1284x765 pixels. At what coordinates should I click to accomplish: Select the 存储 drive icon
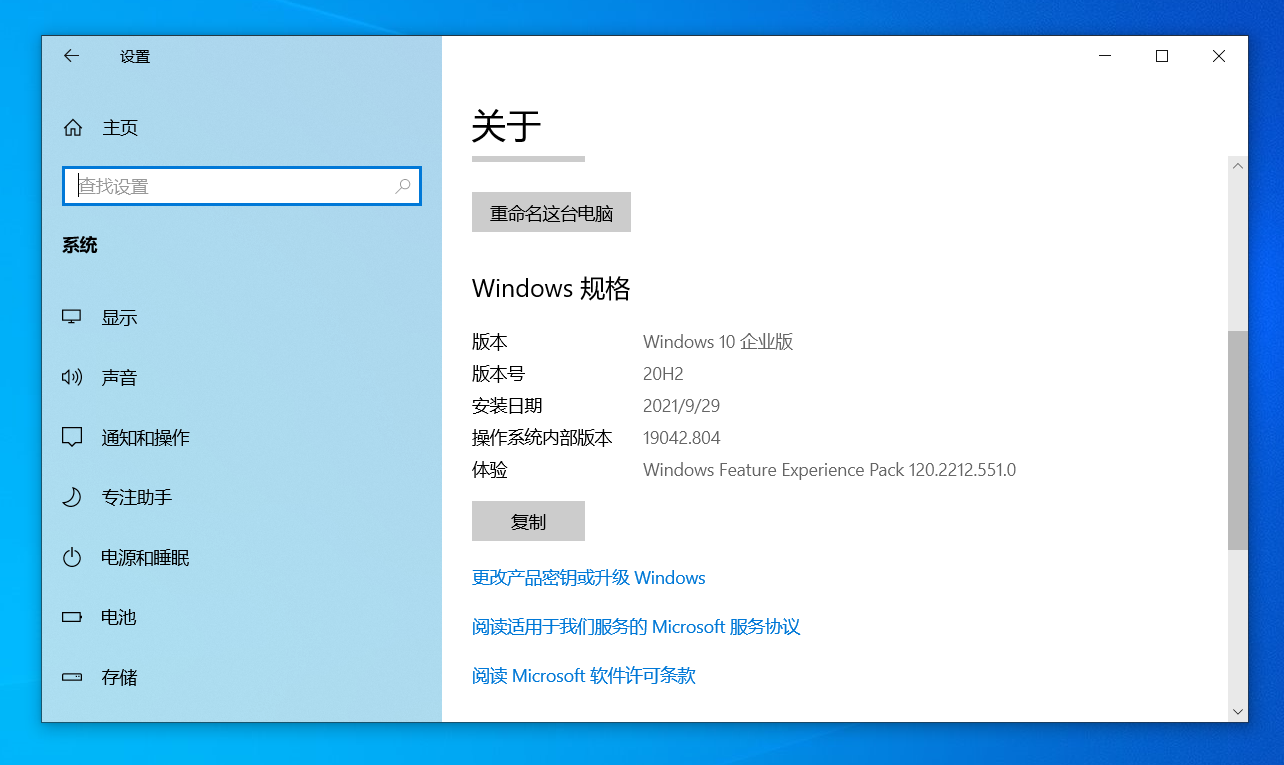(72, 677)
